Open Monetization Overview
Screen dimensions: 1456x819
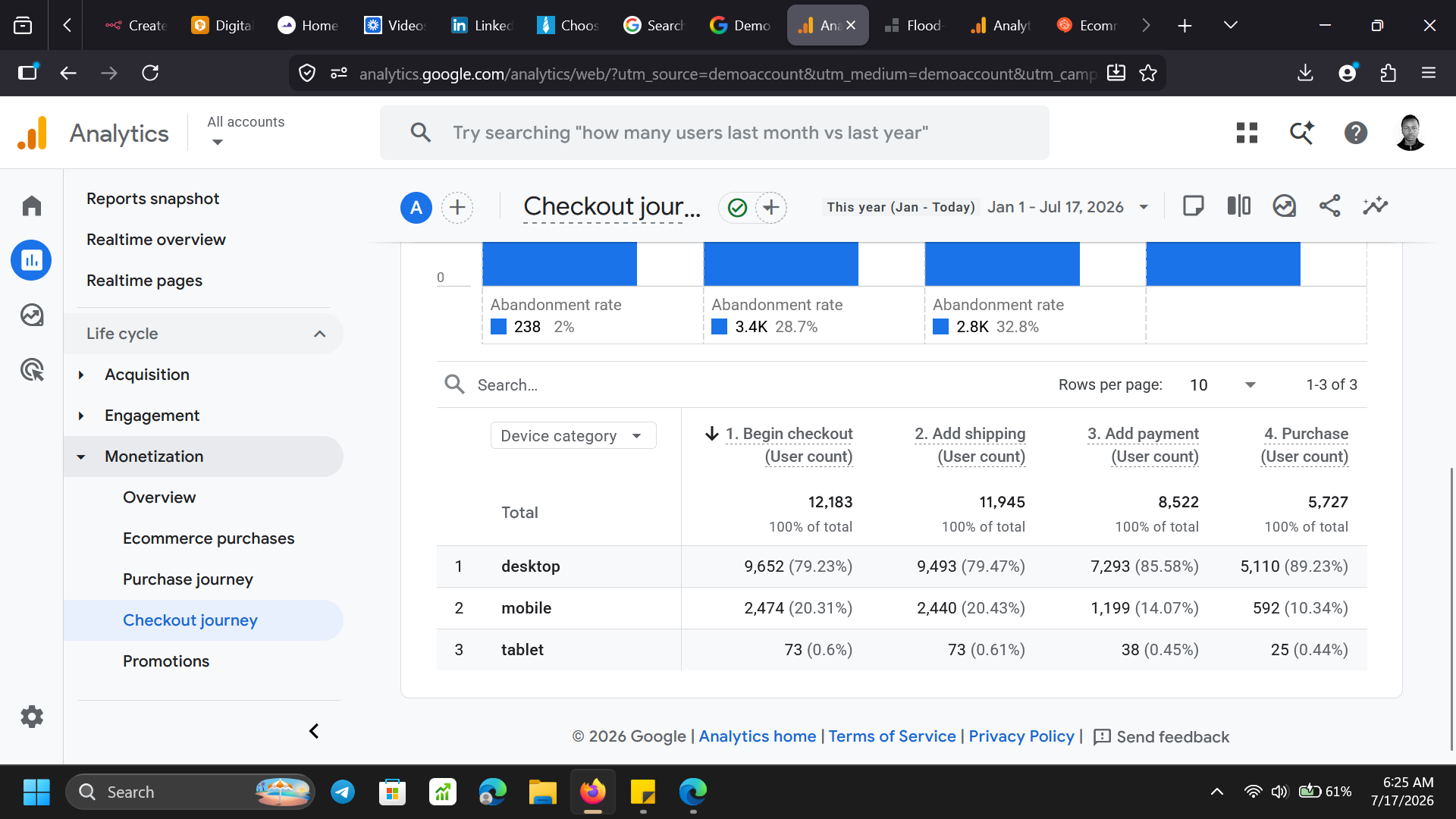(159, 497)
